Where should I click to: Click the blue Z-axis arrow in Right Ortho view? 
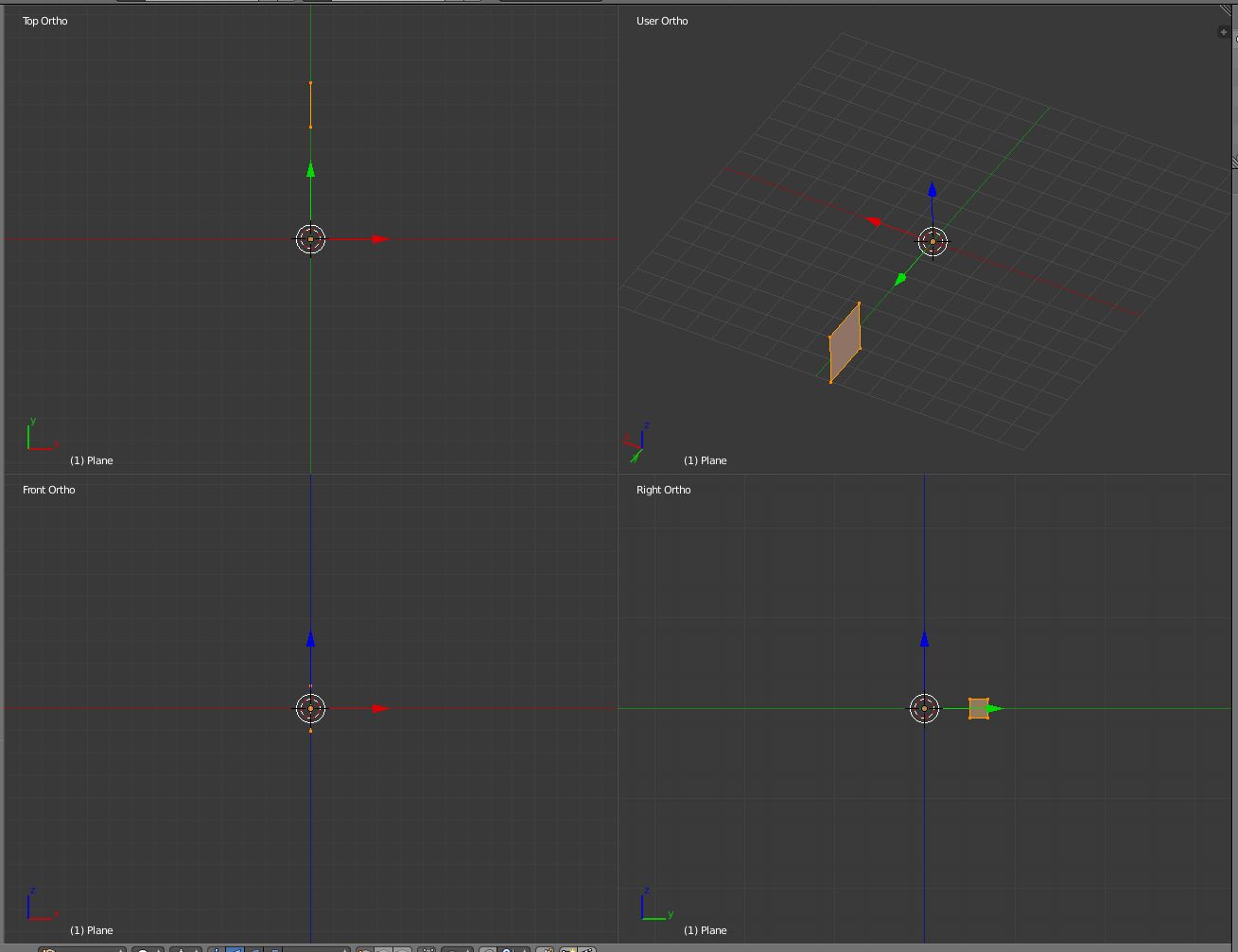tap(924, 638)
